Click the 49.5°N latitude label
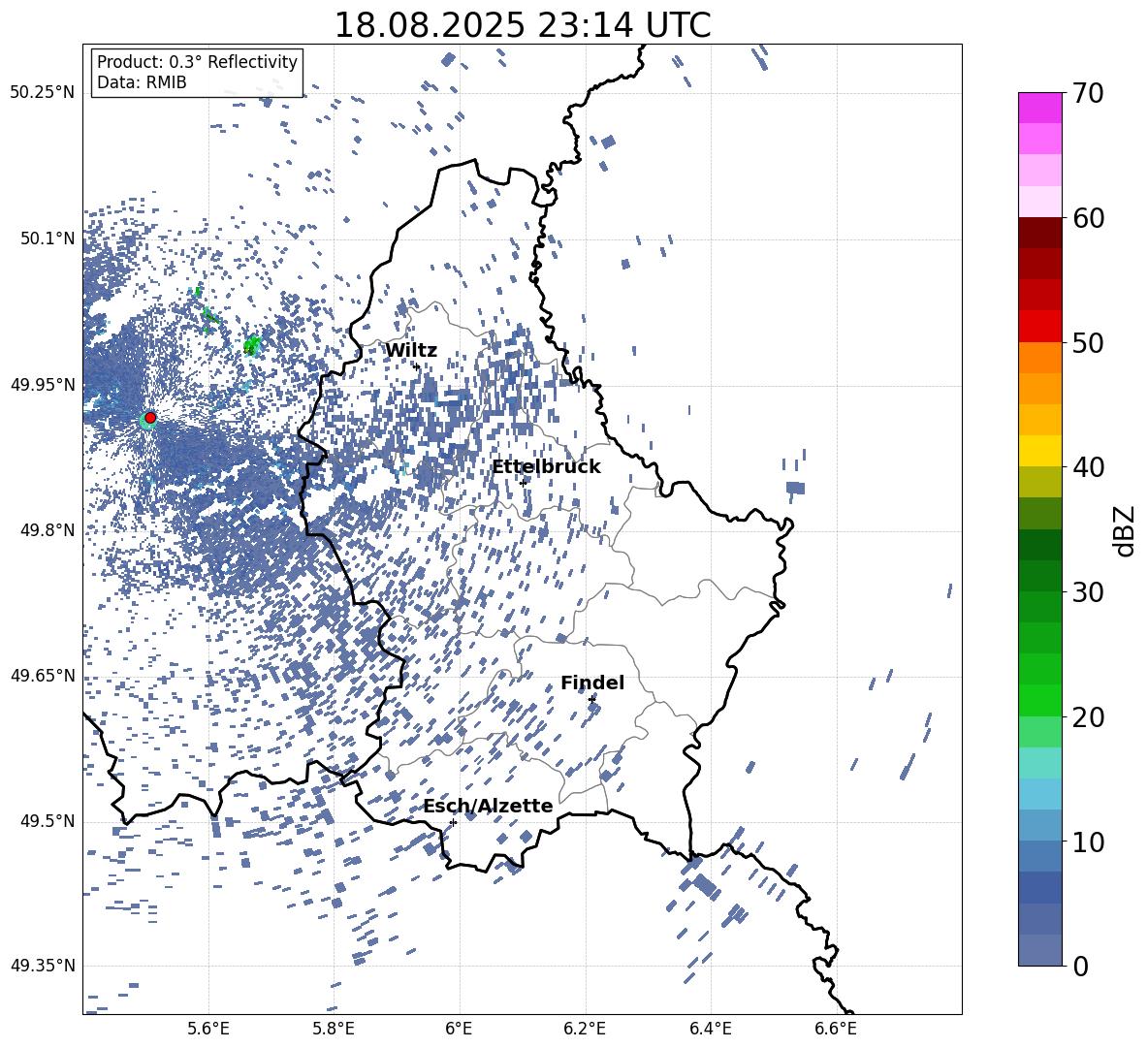Viewport: 1148px width, 1048px height. pyautogui.click(x=47, y=820)
